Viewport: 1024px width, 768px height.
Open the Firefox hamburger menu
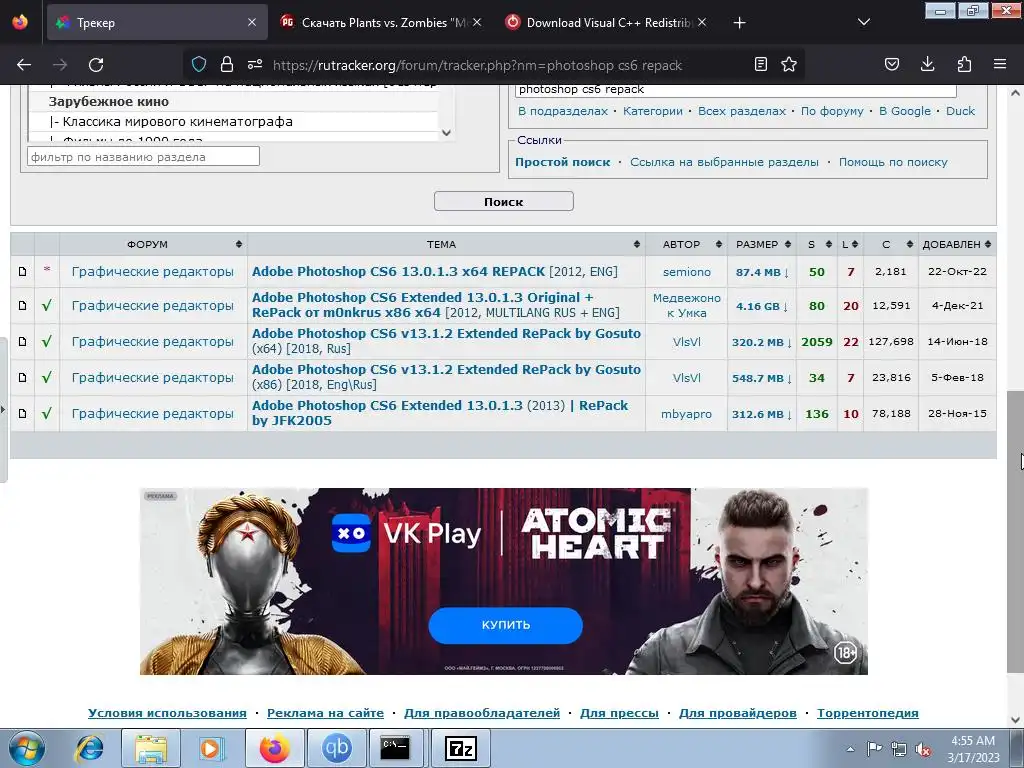coord(1000,64)
